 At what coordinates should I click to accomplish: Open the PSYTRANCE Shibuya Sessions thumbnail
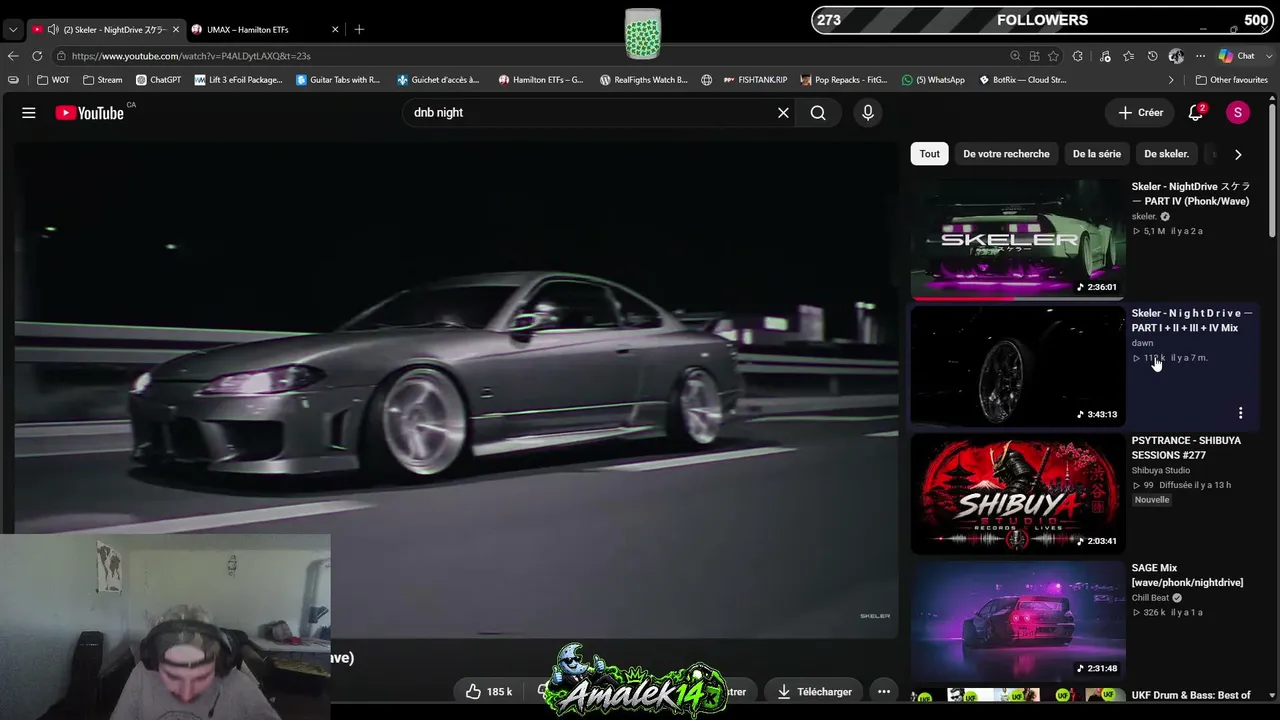coord(1018,493)
